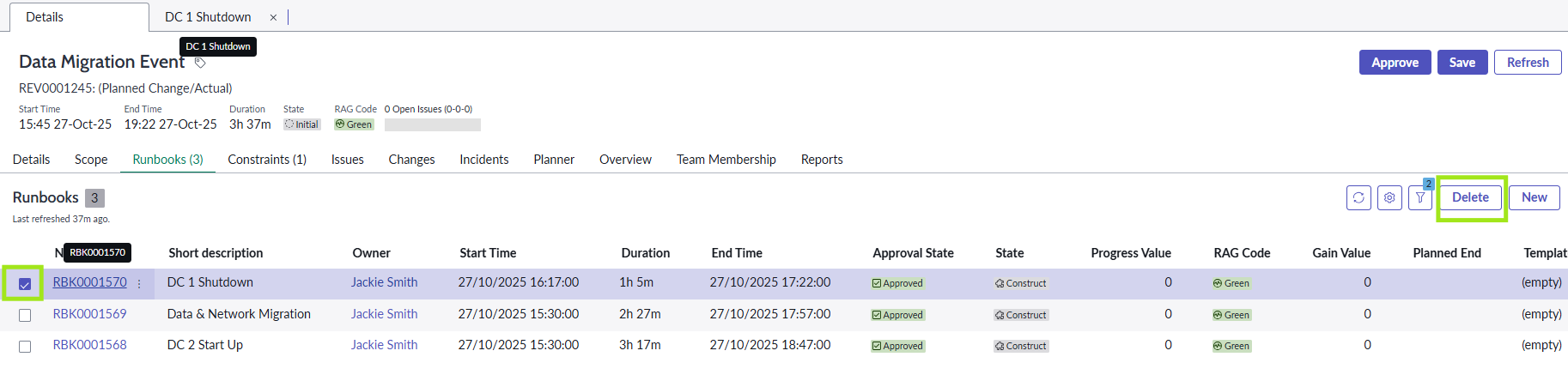Click Approved badge in DC 1 Shutdown row
The image size is (1568, 375).
tap(897, 283)
